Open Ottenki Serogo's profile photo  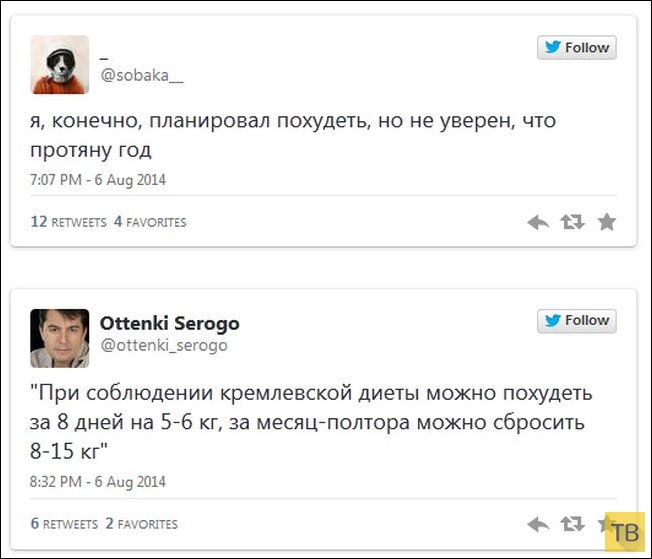[60, 337]
